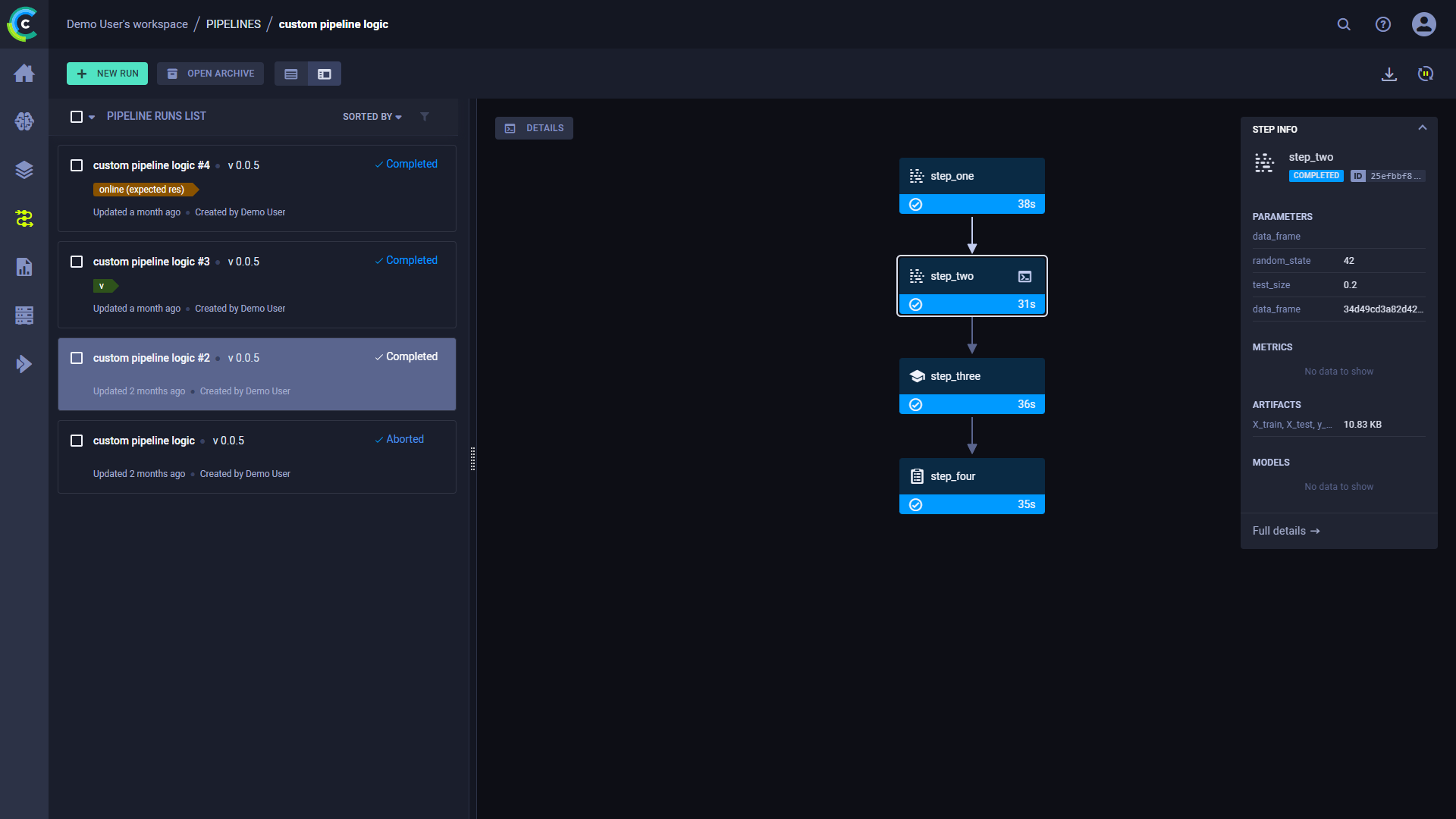Open PIPELINES from the breadcrumb
This screenshot has width=1456, height=819.
(233, 24)
